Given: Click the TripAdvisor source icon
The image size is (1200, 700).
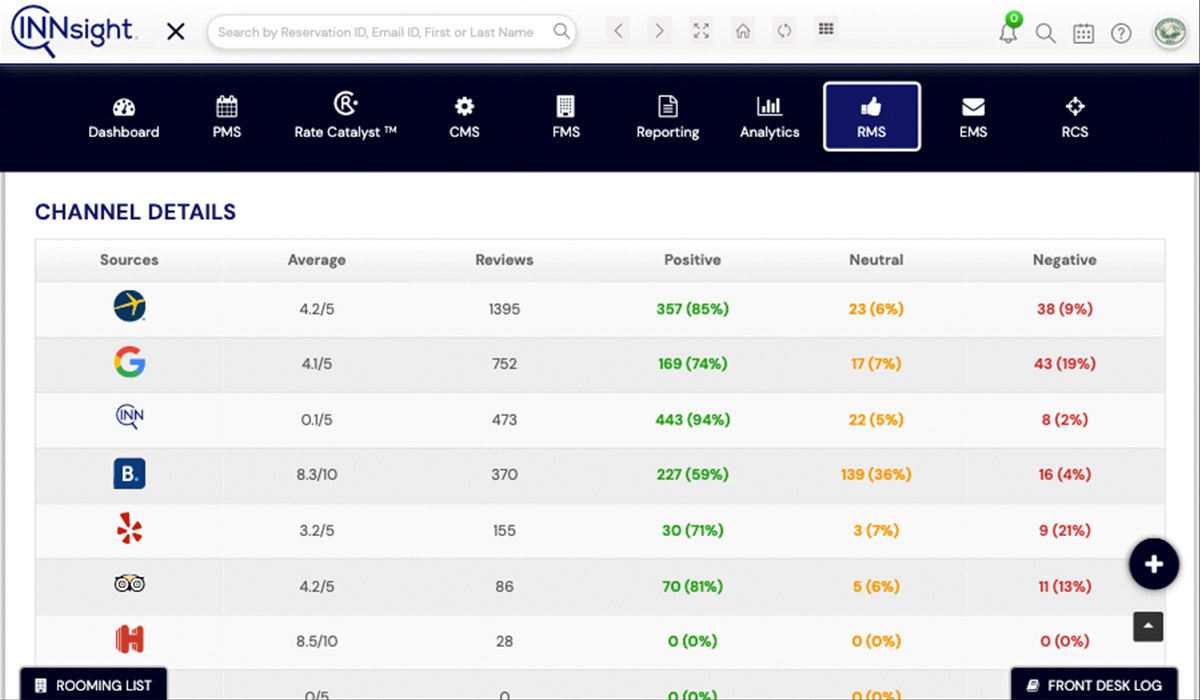Looking at the screenshot, I should tap(130, 584).
